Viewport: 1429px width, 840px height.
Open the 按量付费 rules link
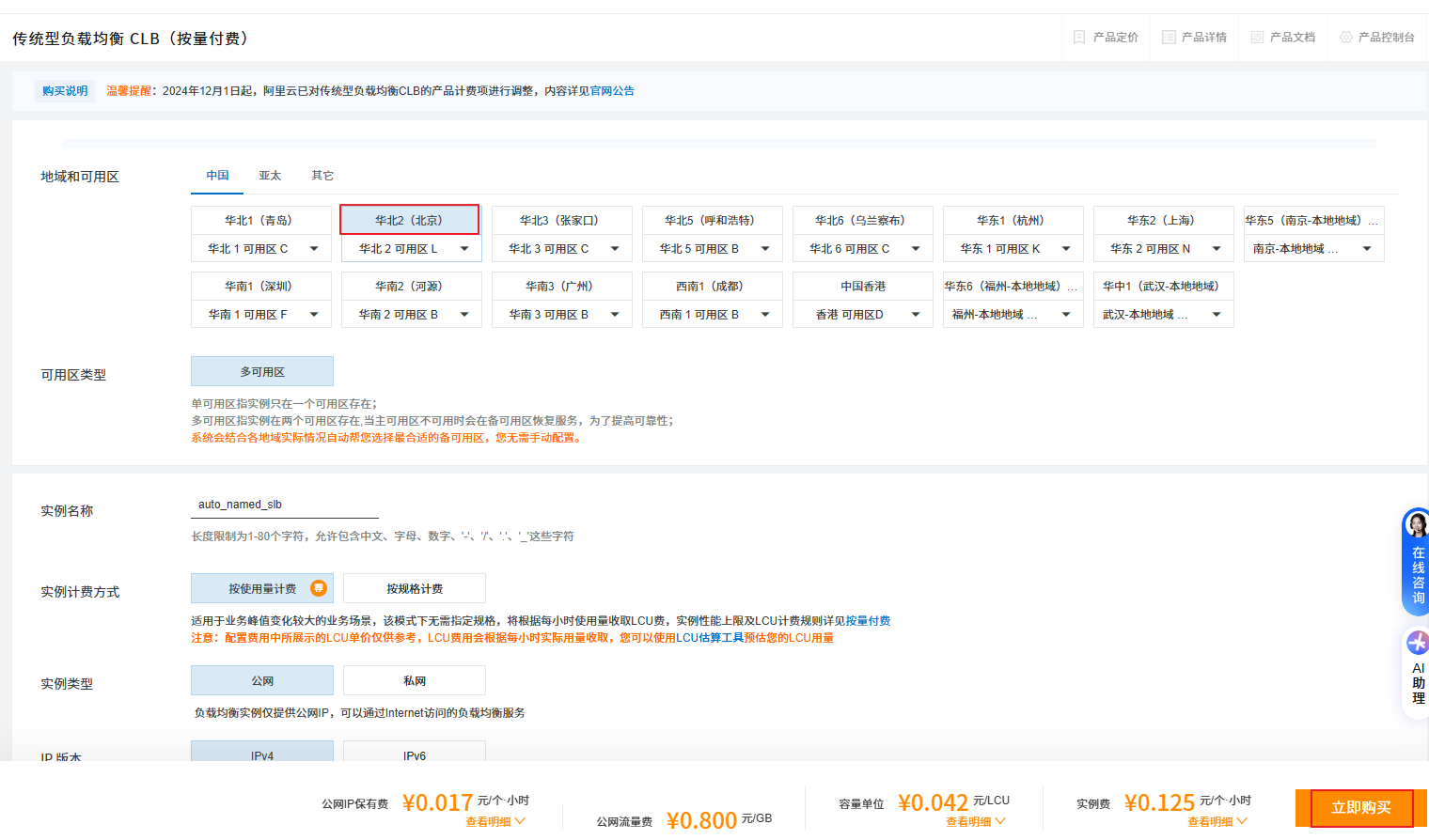pyautogui.click(x=868, y=621)
